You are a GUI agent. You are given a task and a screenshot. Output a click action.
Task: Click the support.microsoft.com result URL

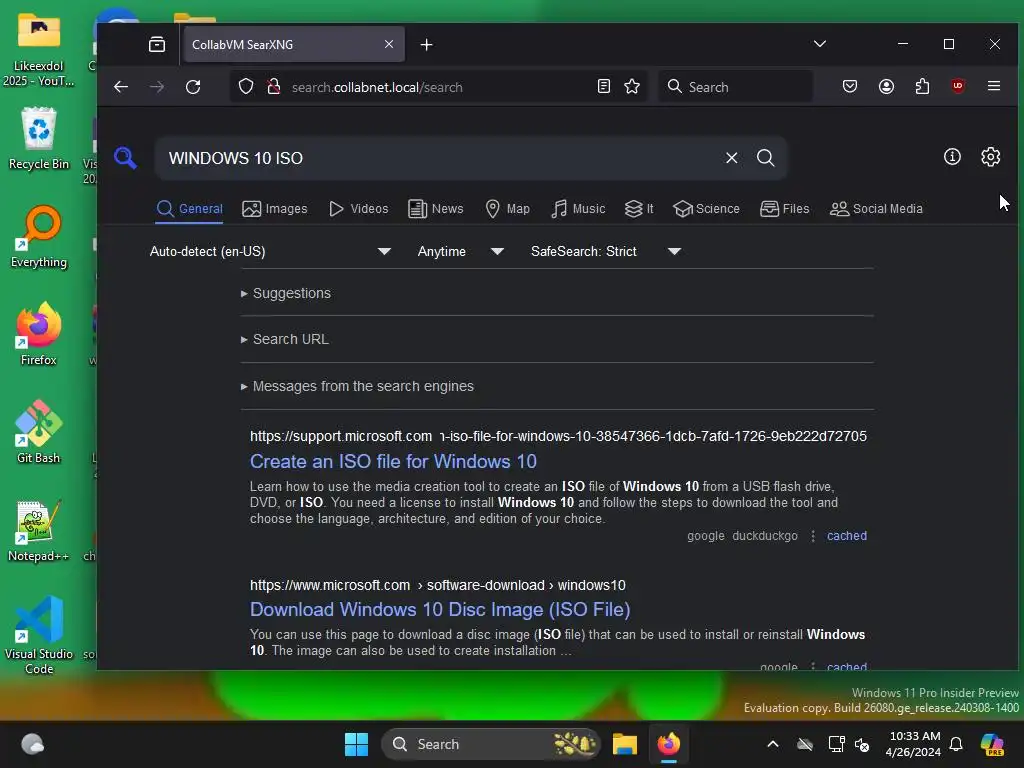pyautogui.click(x=558, y=436)
